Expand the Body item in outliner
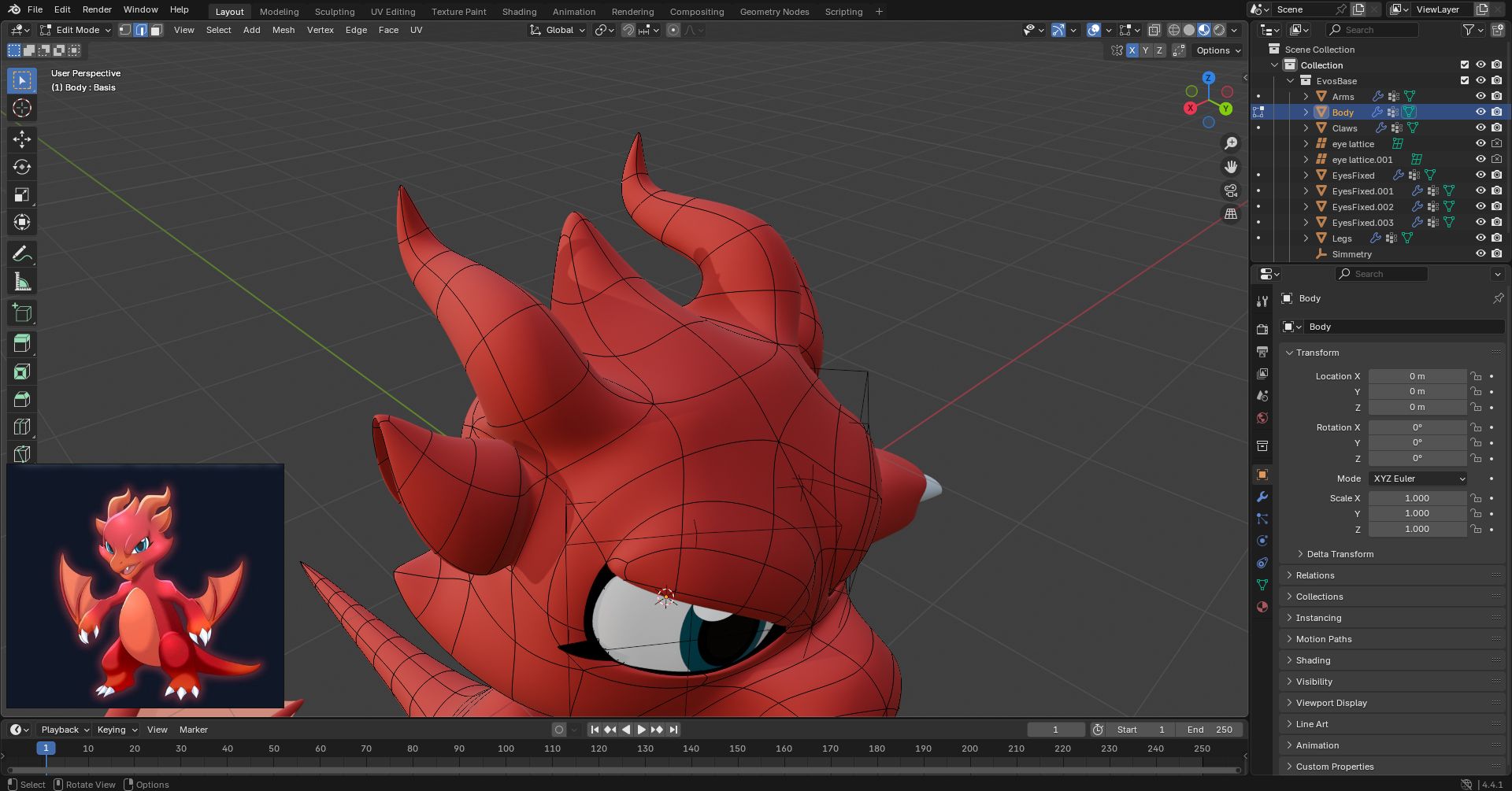 1306,112
